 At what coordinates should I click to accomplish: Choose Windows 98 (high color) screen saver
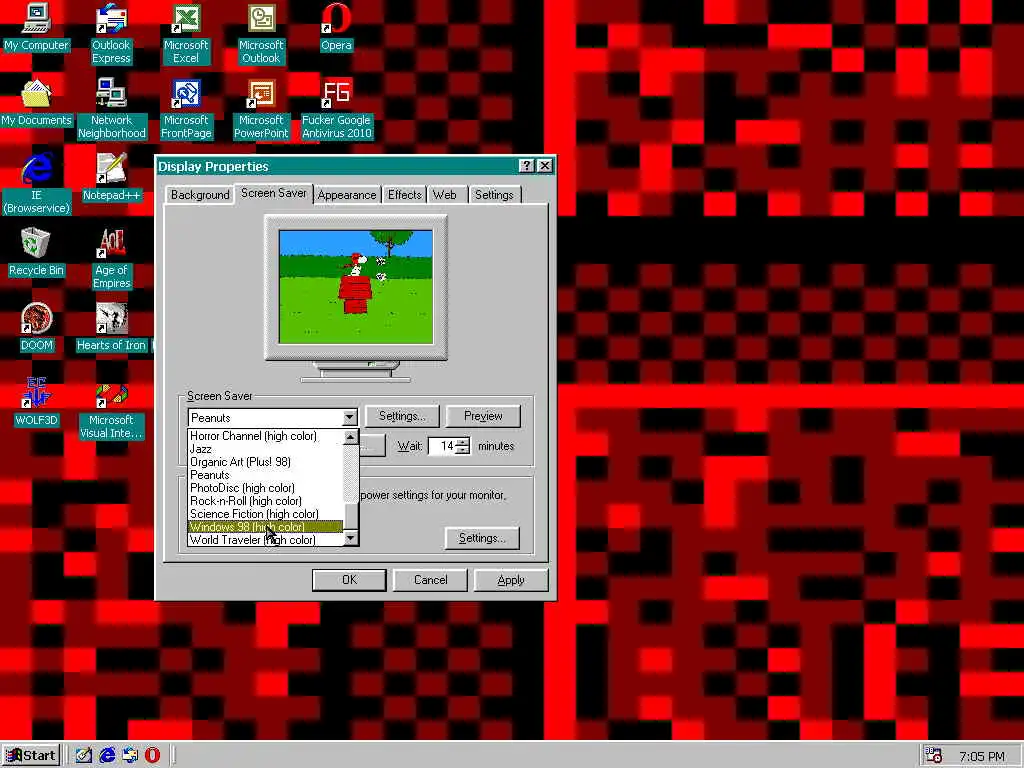[x=265, y=527]
